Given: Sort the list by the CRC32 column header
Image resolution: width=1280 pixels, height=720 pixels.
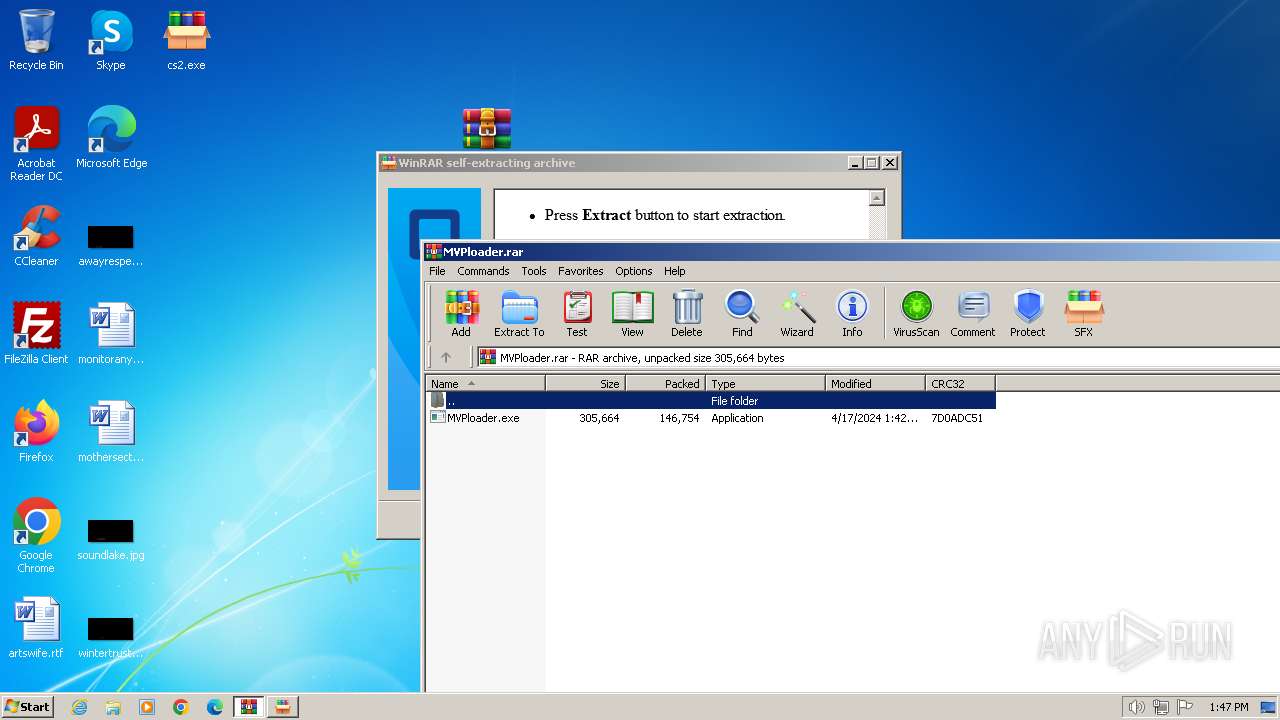Looking at the screenshot, I should [960, 383].
